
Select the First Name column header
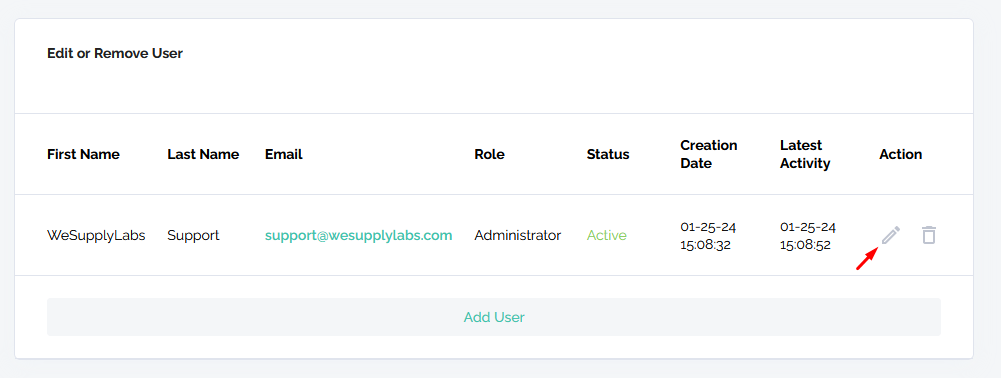tap(83, 155)
